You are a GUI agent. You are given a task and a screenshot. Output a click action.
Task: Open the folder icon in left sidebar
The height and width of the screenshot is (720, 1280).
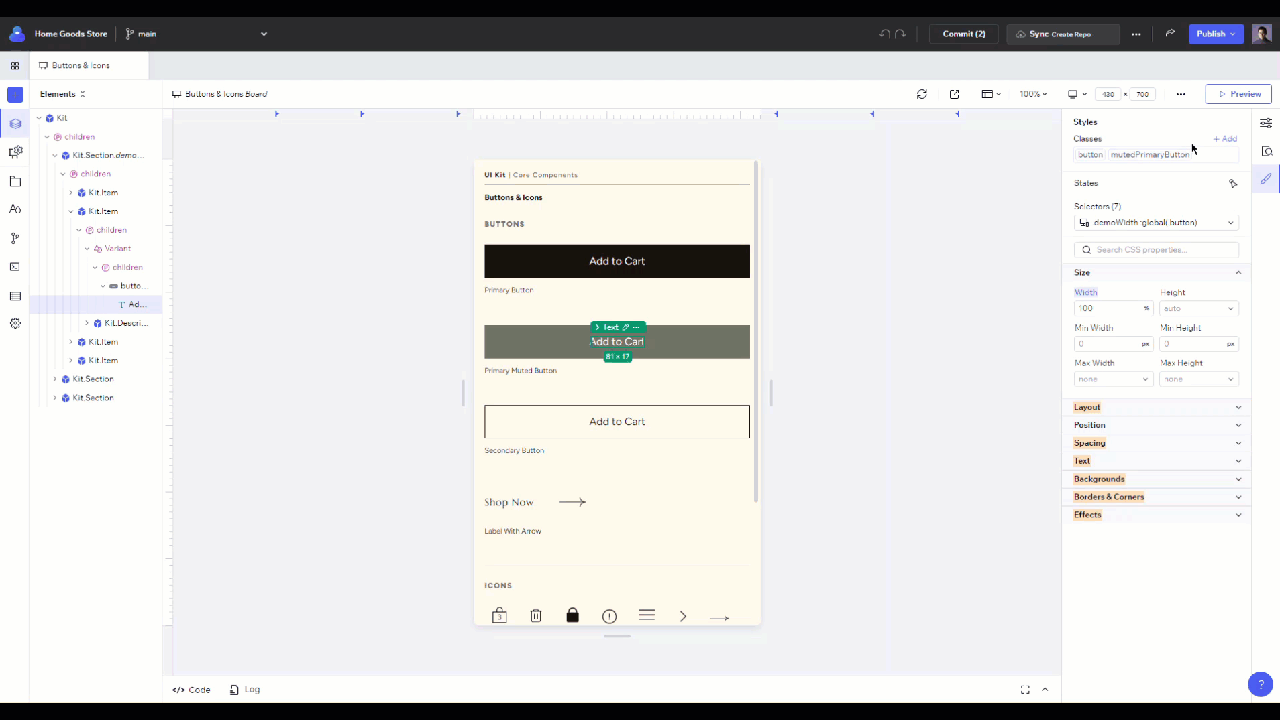(x=15, y=181)
